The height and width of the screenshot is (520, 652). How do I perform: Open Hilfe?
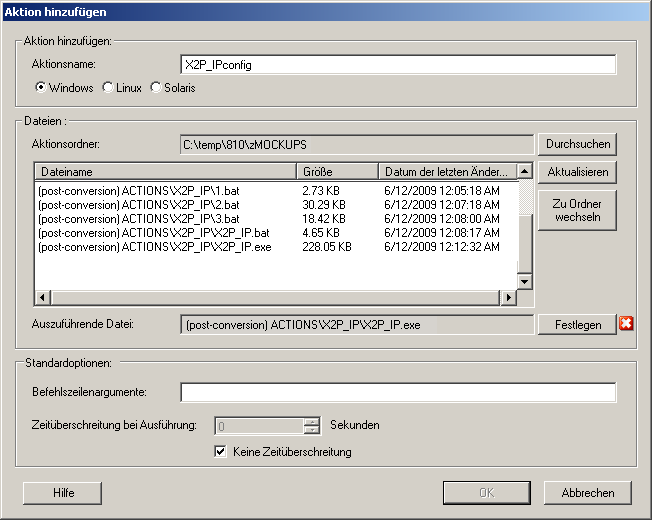(x=63, y=493)
